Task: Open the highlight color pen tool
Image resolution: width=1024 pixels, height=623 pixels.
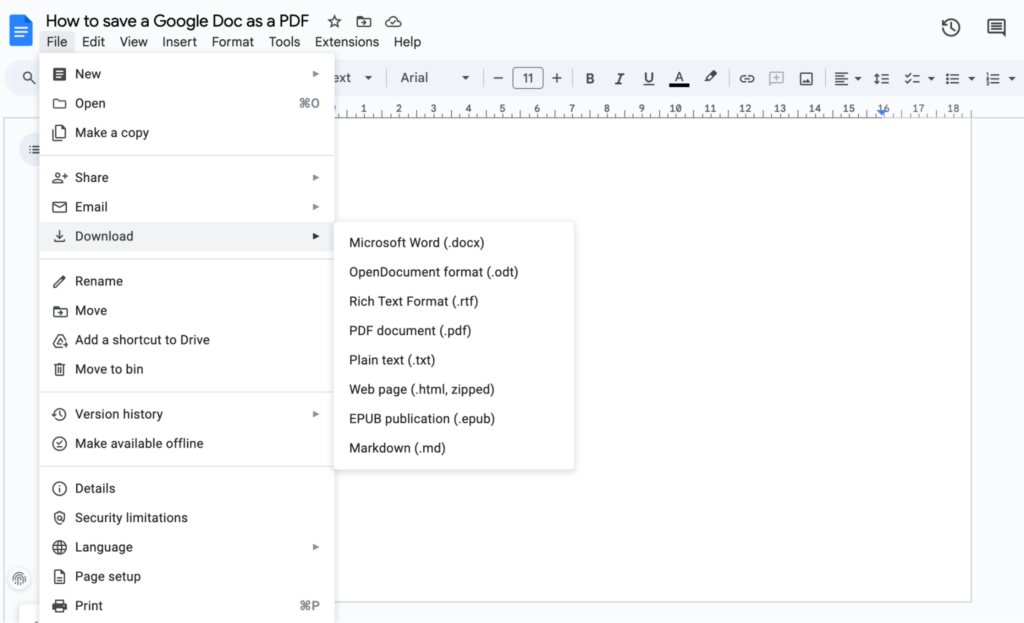Action: pyautogui.click(x=711, y=78)
